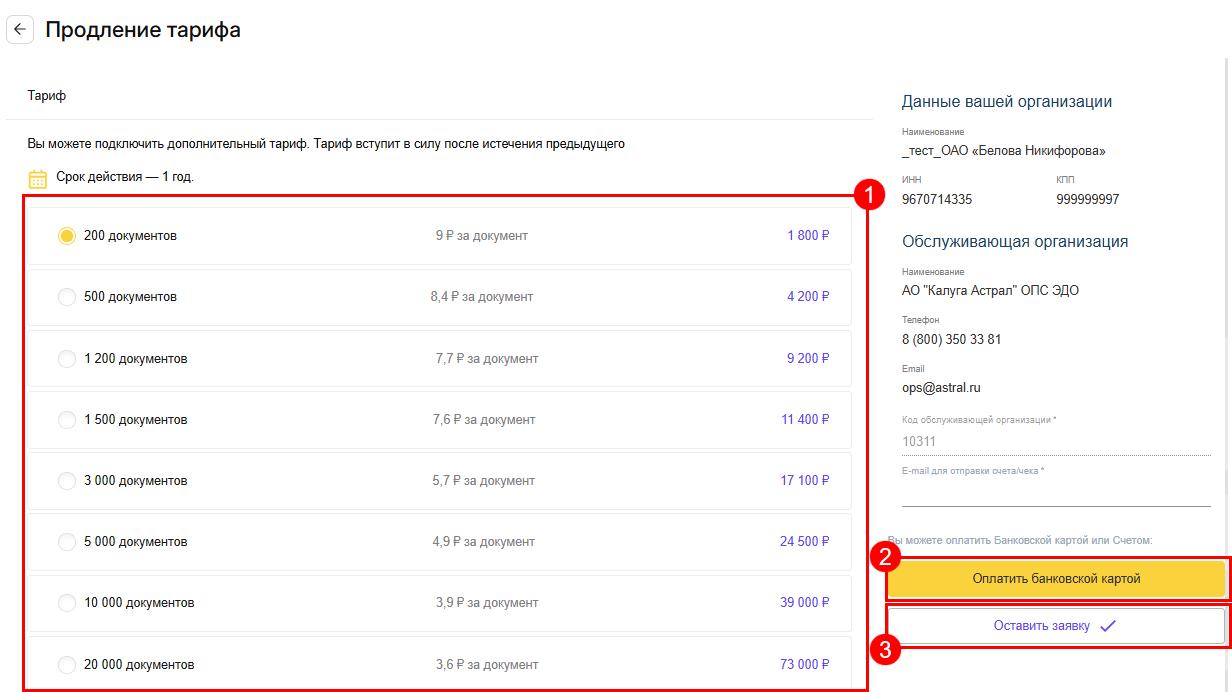Choose the 1 200 документов radio button

(67, 359)
